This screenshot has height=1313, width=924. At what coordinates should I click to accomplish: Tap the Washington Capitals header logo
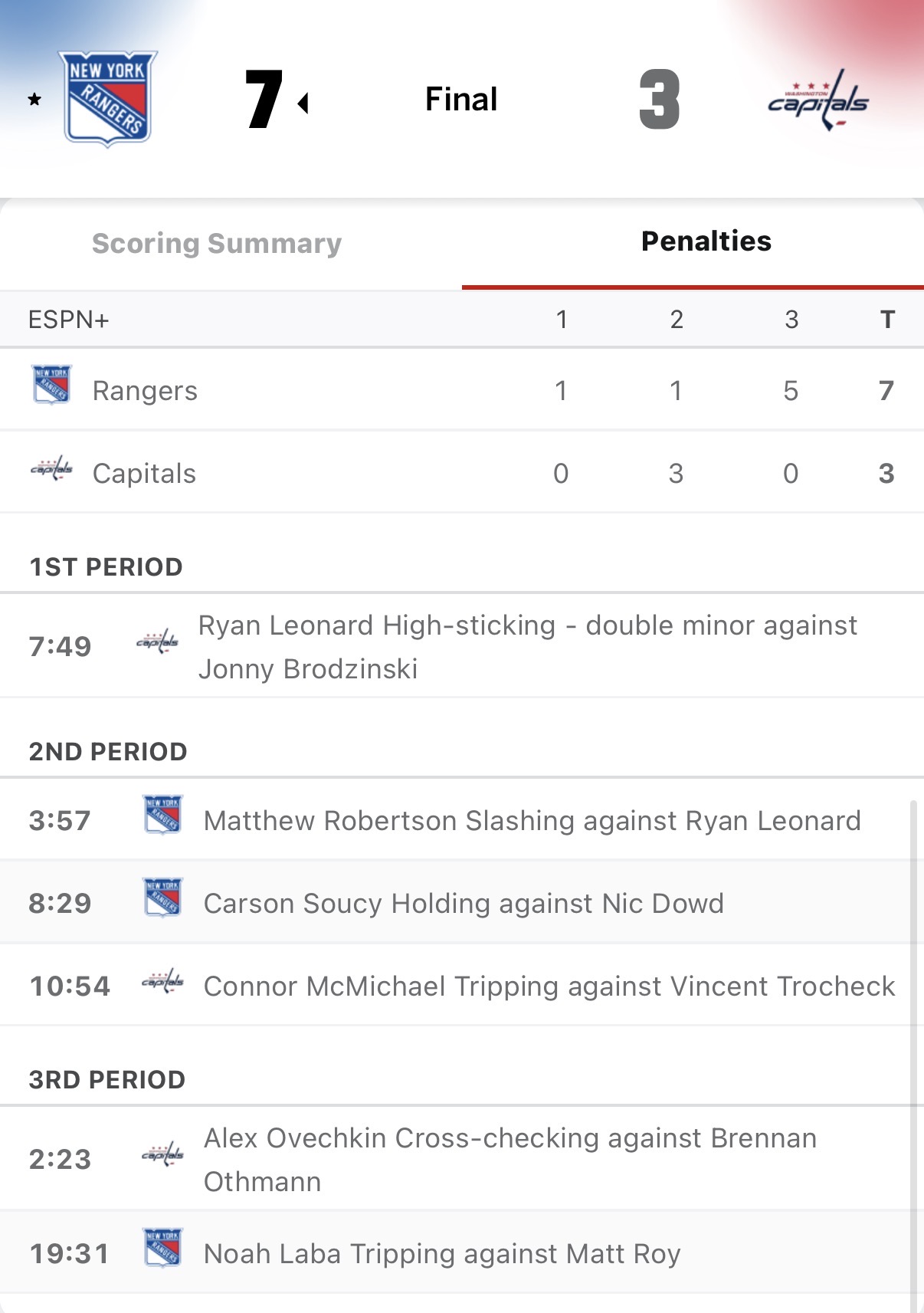click(x=818, y=100)
